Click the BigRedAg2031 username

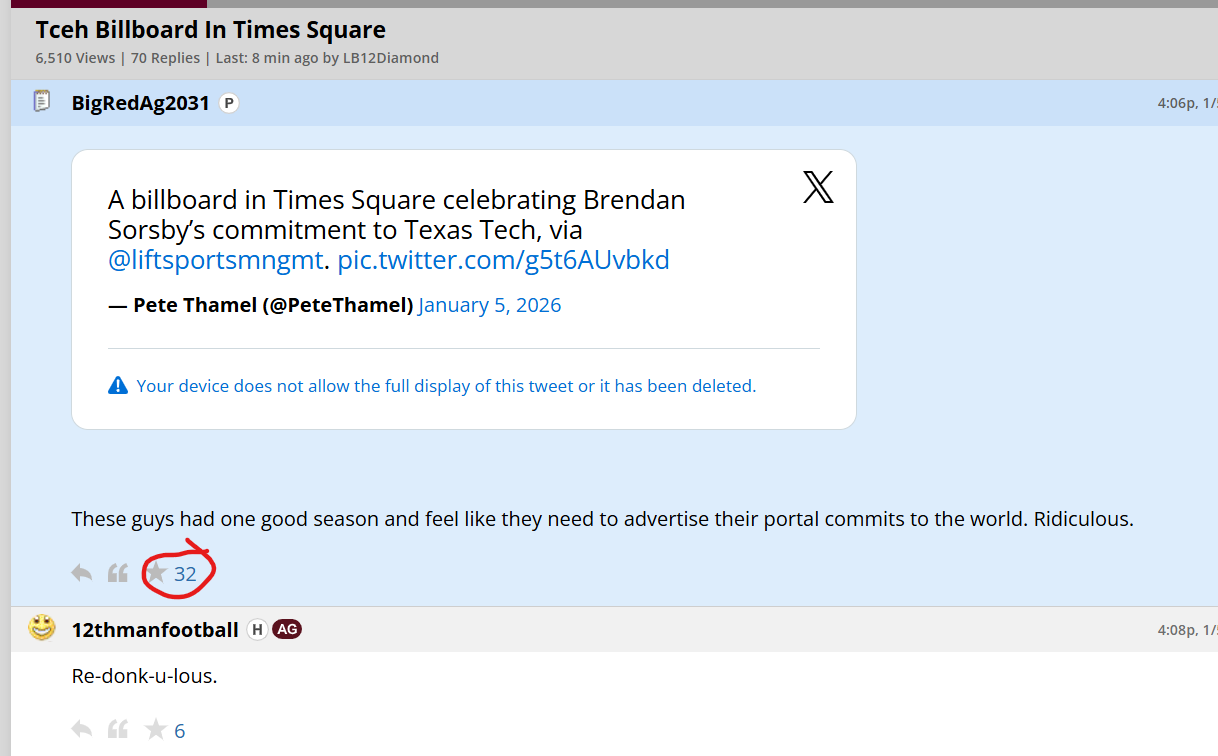tap(141, 103)
